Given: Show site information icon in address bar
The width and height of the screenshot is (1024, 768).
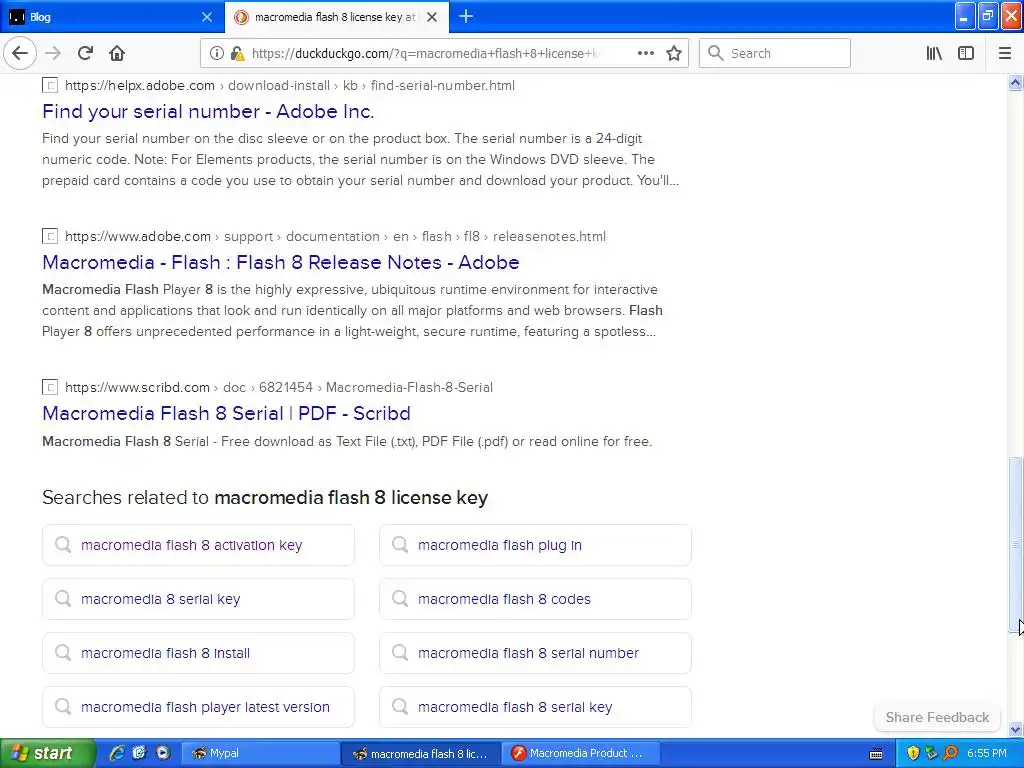Looking at the screenshot, I should [216, 54].
